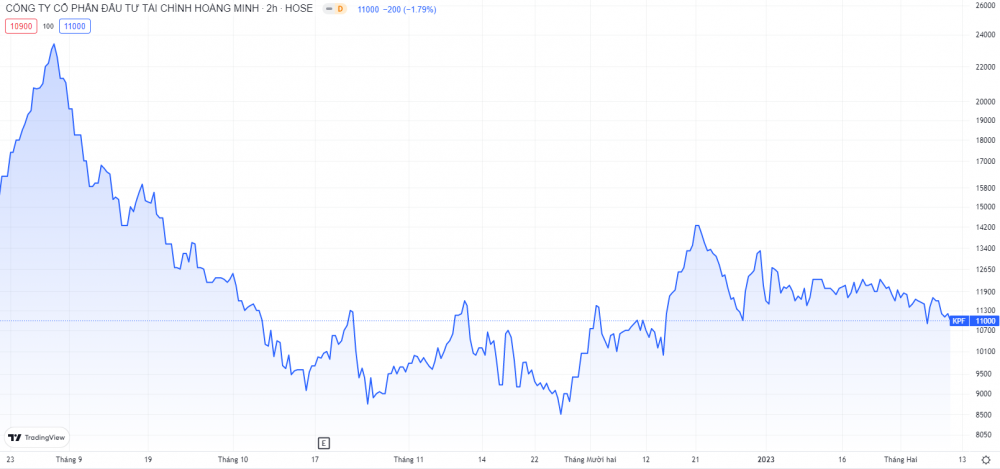Click the KPF symbol label on the price axis
This screenshot has width=1000, height=469.
959,321
